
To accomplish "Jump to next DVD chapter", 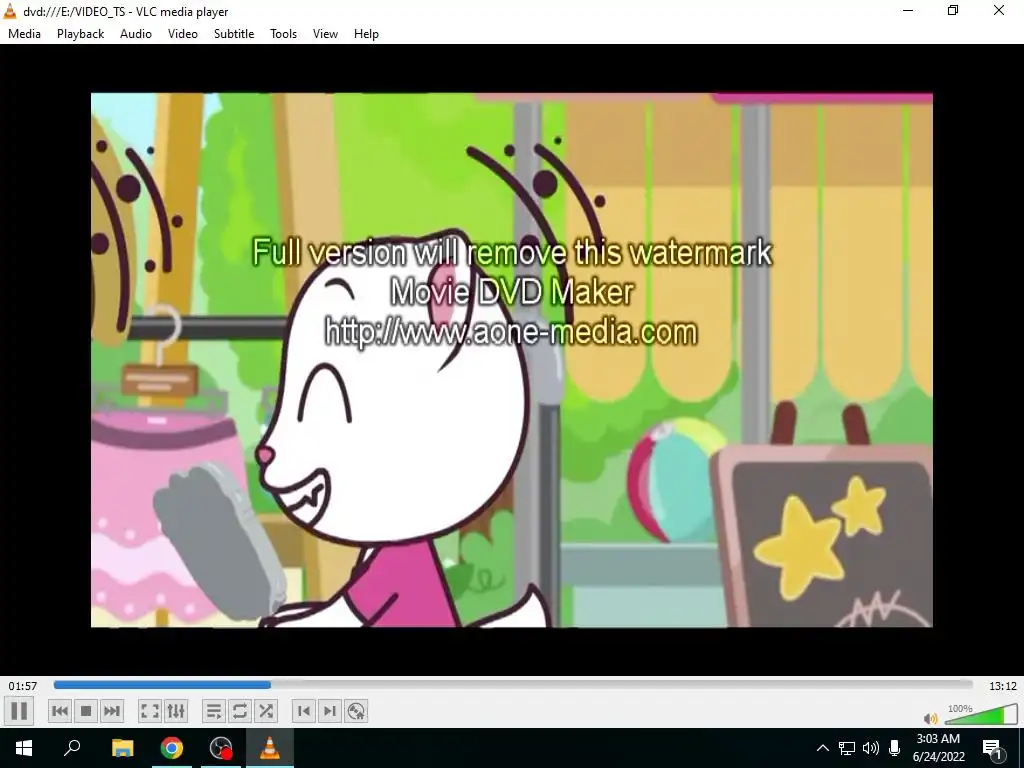I will coord(330,711).
